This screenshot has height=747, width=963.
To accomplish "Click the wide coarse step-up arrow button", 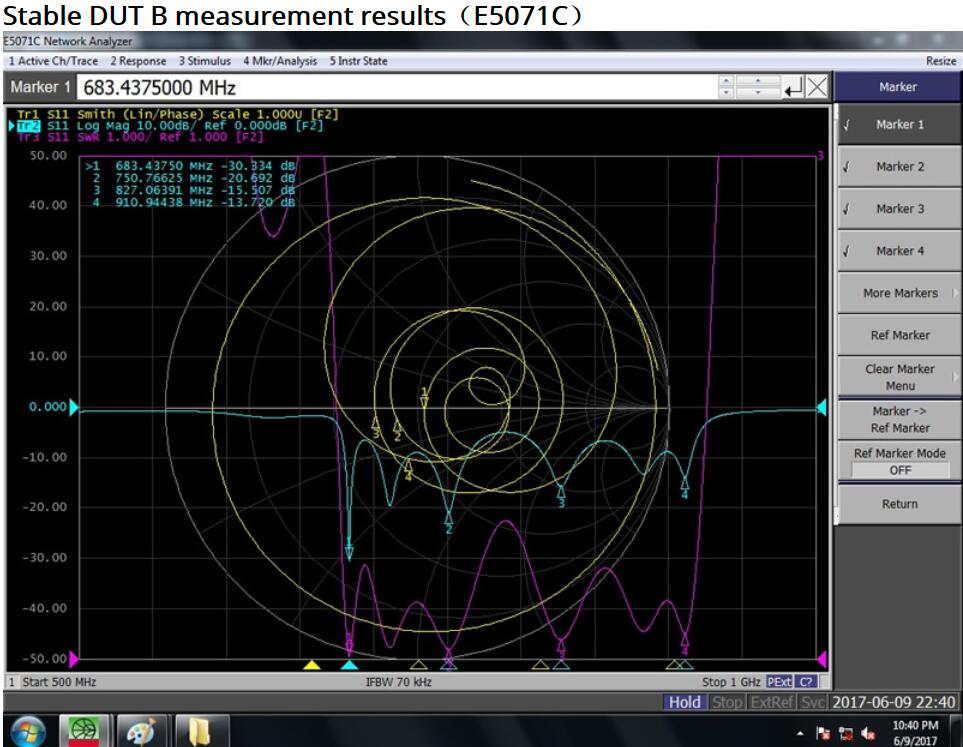I will tap(758, 81).
